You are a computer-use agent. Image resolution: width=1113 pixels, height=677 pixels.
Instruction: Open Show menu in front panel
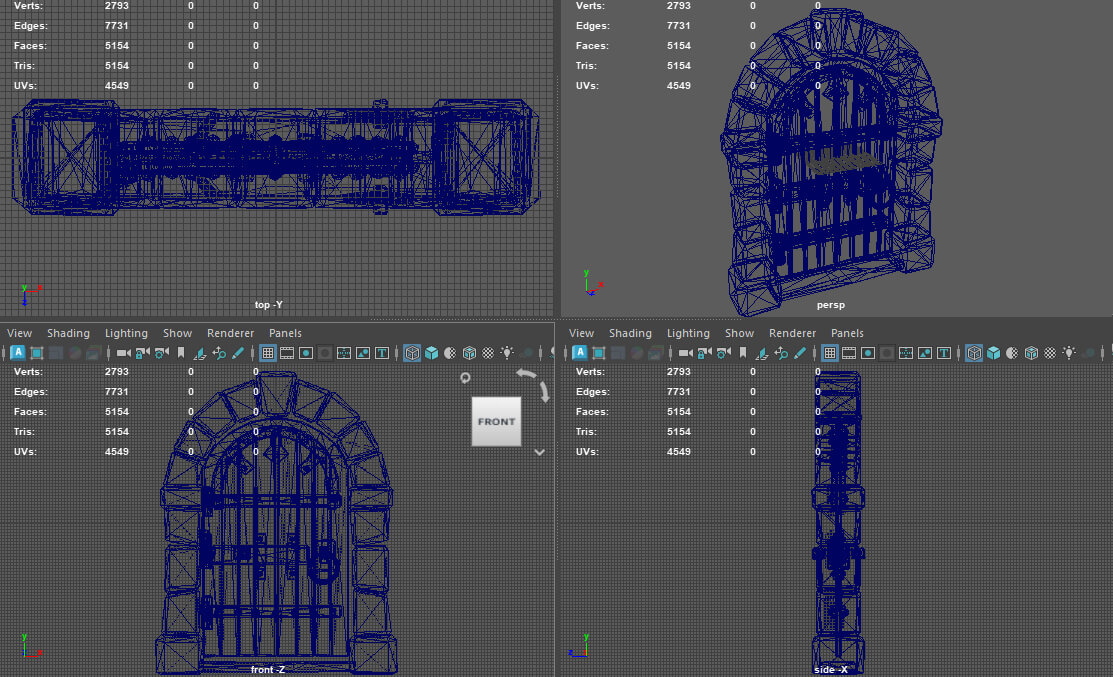(177, 333)
